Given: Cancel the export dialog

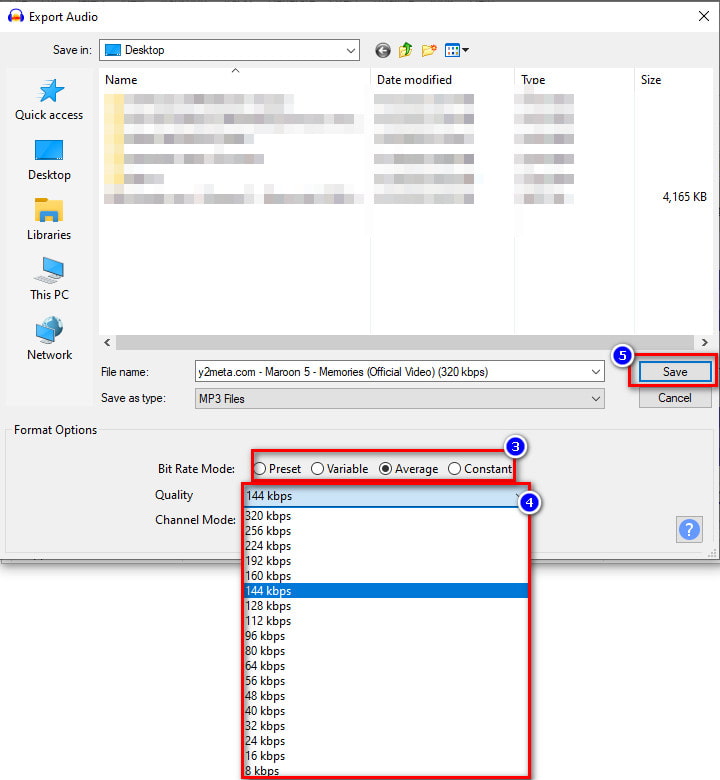Looking at the screenshot, I should pos(675,398).
